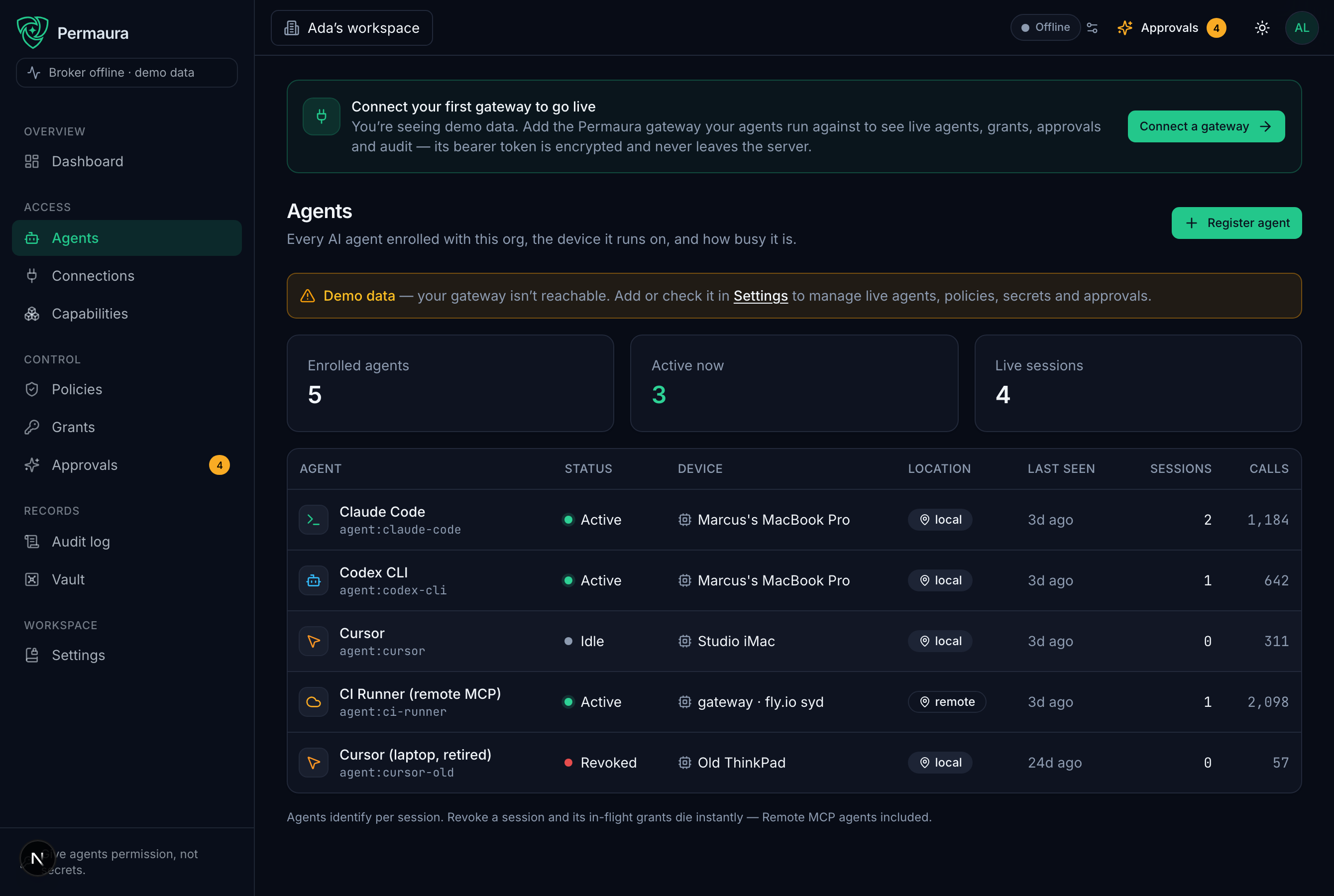Navigate to Grants

coord(127,428)
